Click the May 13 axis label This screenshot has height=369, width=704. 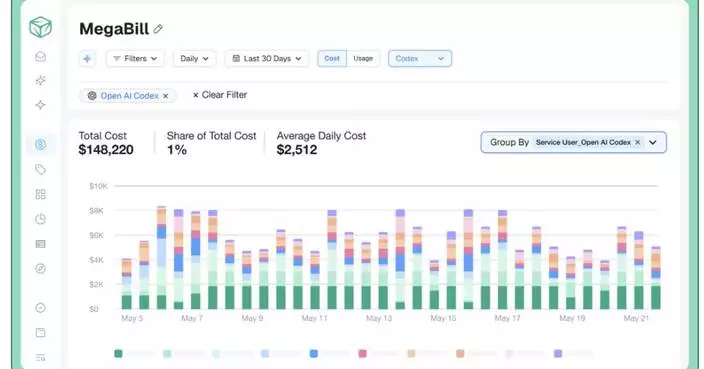[378, 318]
